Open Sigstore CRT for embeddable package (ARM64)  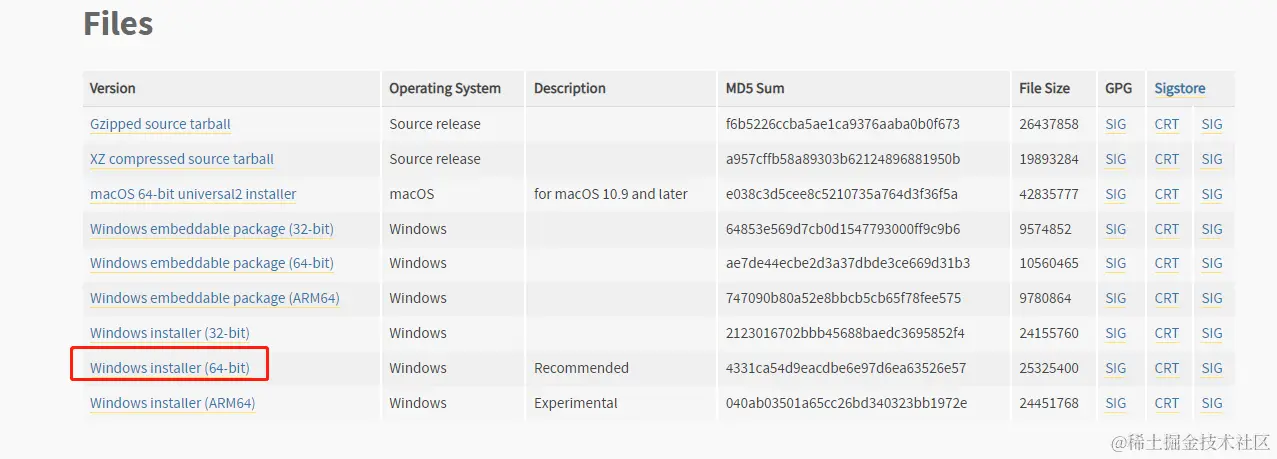click(x=1166, y=298)
